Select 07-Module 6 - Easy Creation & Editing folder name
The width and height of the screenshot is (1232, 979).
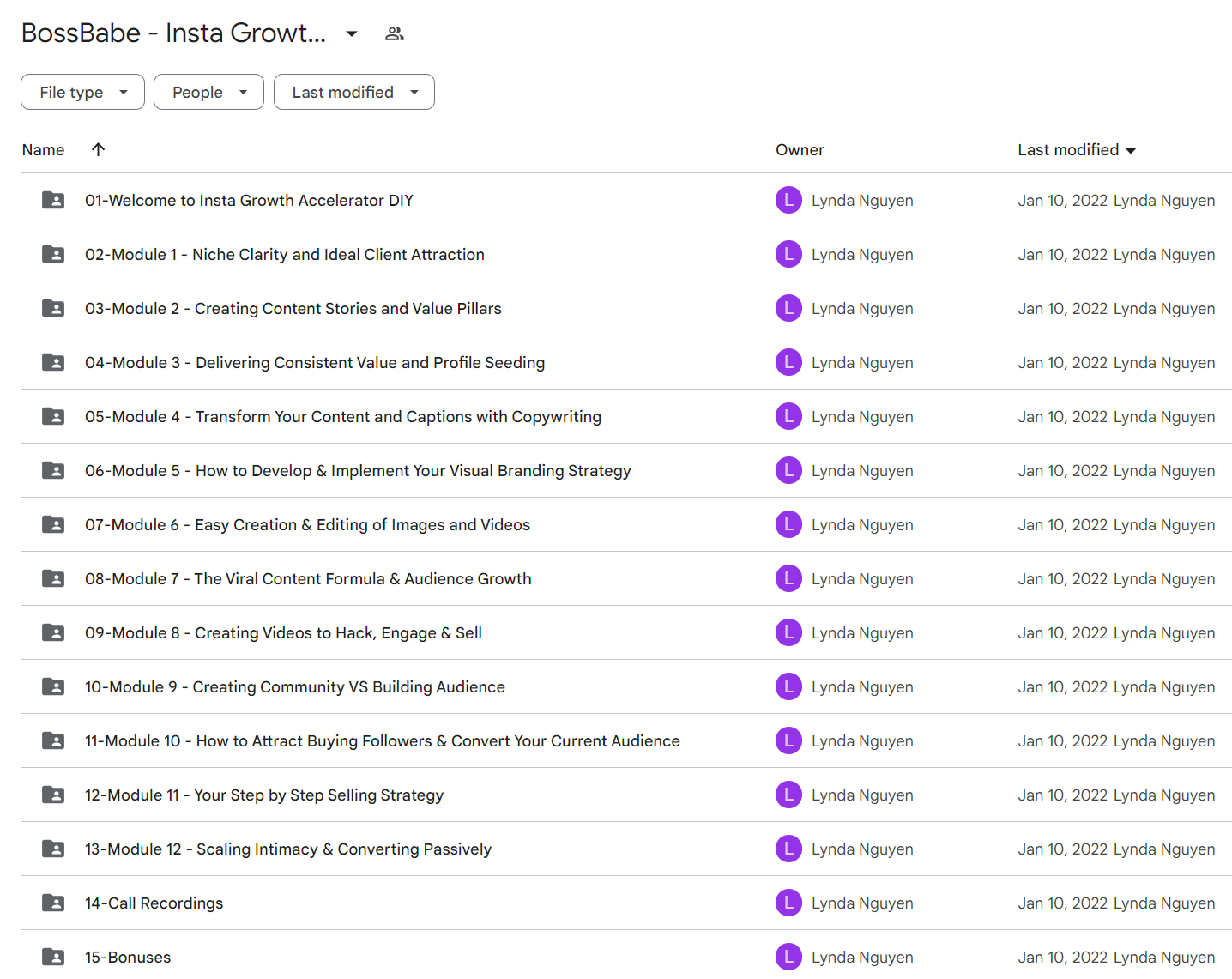[307, 524]
